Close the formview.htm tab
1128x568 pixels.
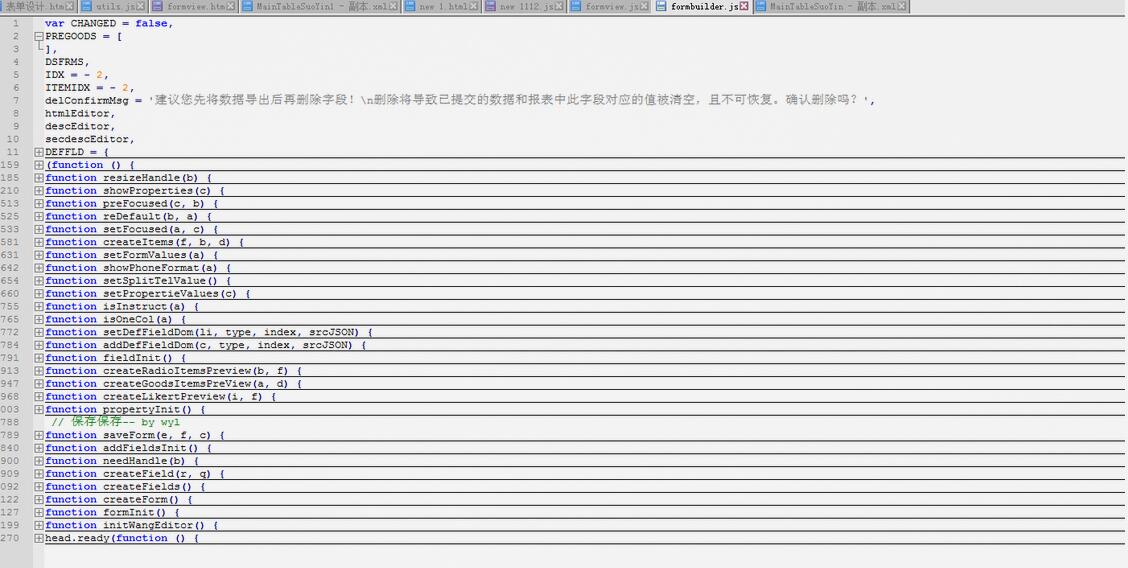tap(230, 6)
